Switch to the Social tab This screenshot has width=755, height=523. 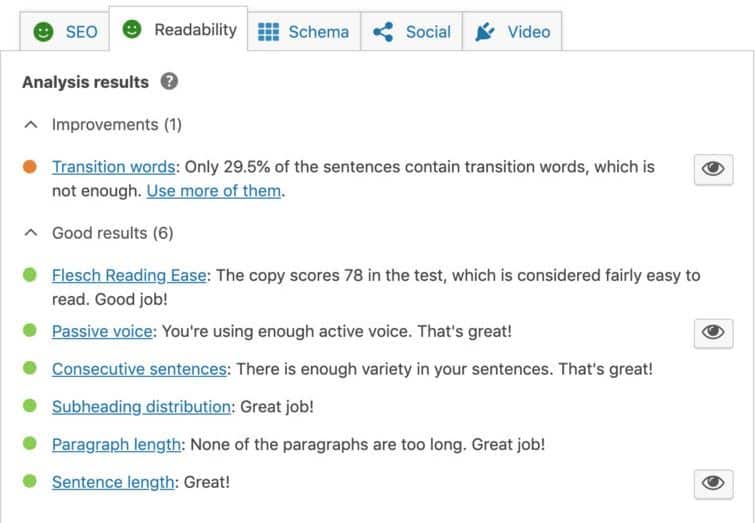pyautogui.click(x=412, y=32)
